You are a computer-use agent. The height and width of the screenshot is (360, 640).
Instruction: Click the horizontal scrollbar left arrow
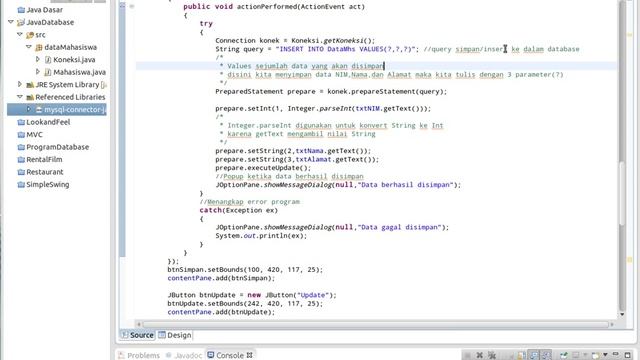(139, 324)
